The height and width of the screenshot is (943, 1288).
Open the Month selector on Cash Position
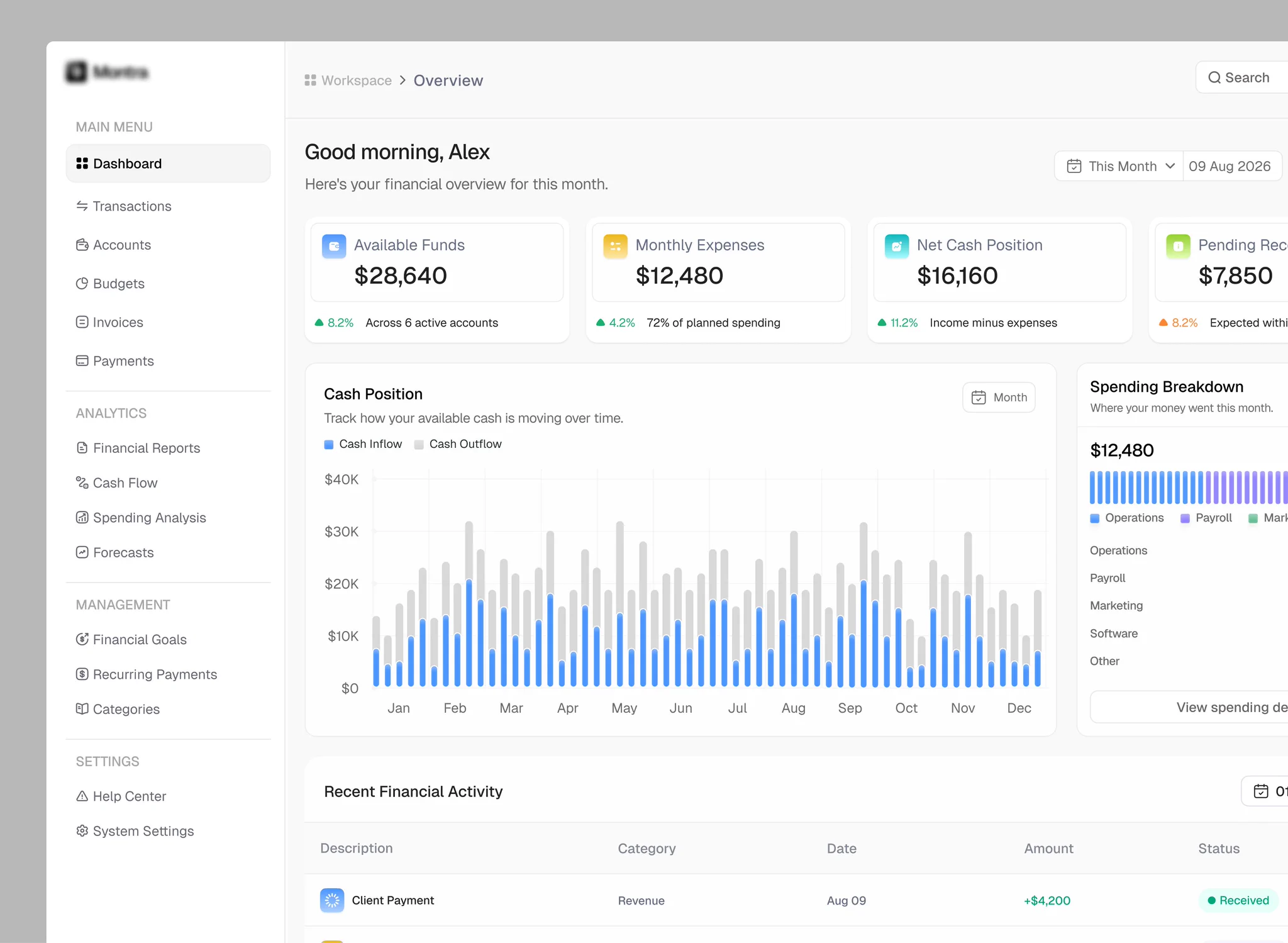tap(999, 398)
